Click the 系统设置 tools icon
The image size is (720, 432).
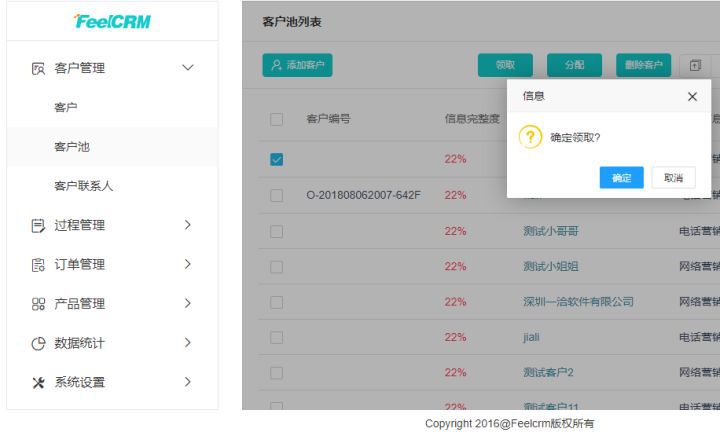tap(38, 382)
